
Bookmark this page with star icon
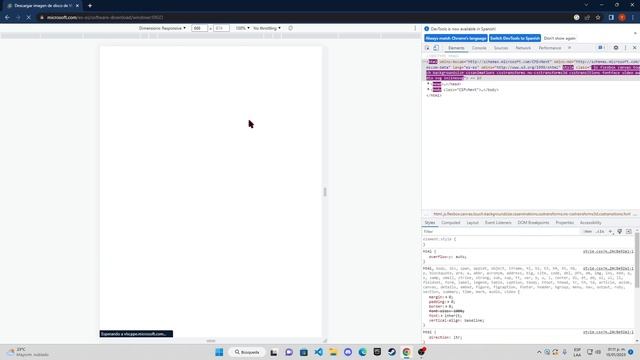(598, 18)
